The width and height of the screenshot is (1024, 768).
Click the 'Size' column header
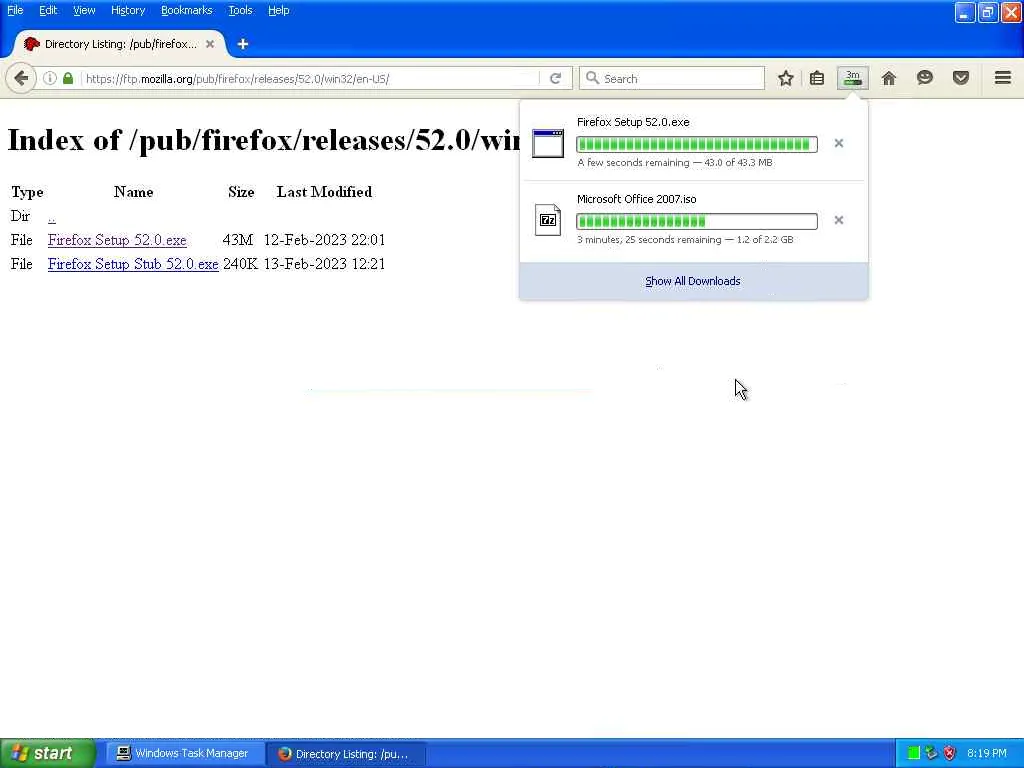coord(241,192)
